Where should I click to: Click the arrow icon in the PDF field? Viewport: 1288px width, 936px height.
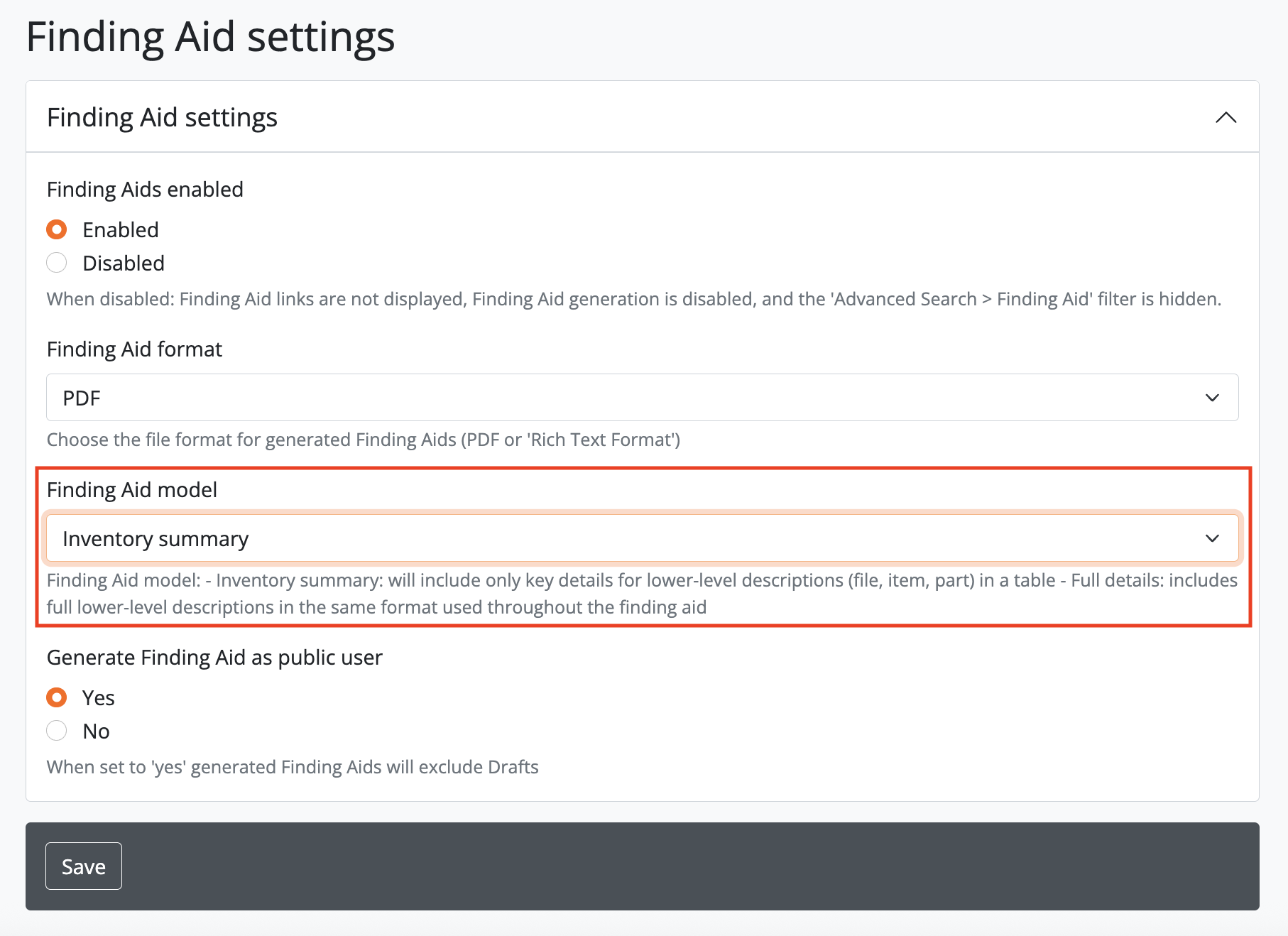click(x=1212, y=398)
